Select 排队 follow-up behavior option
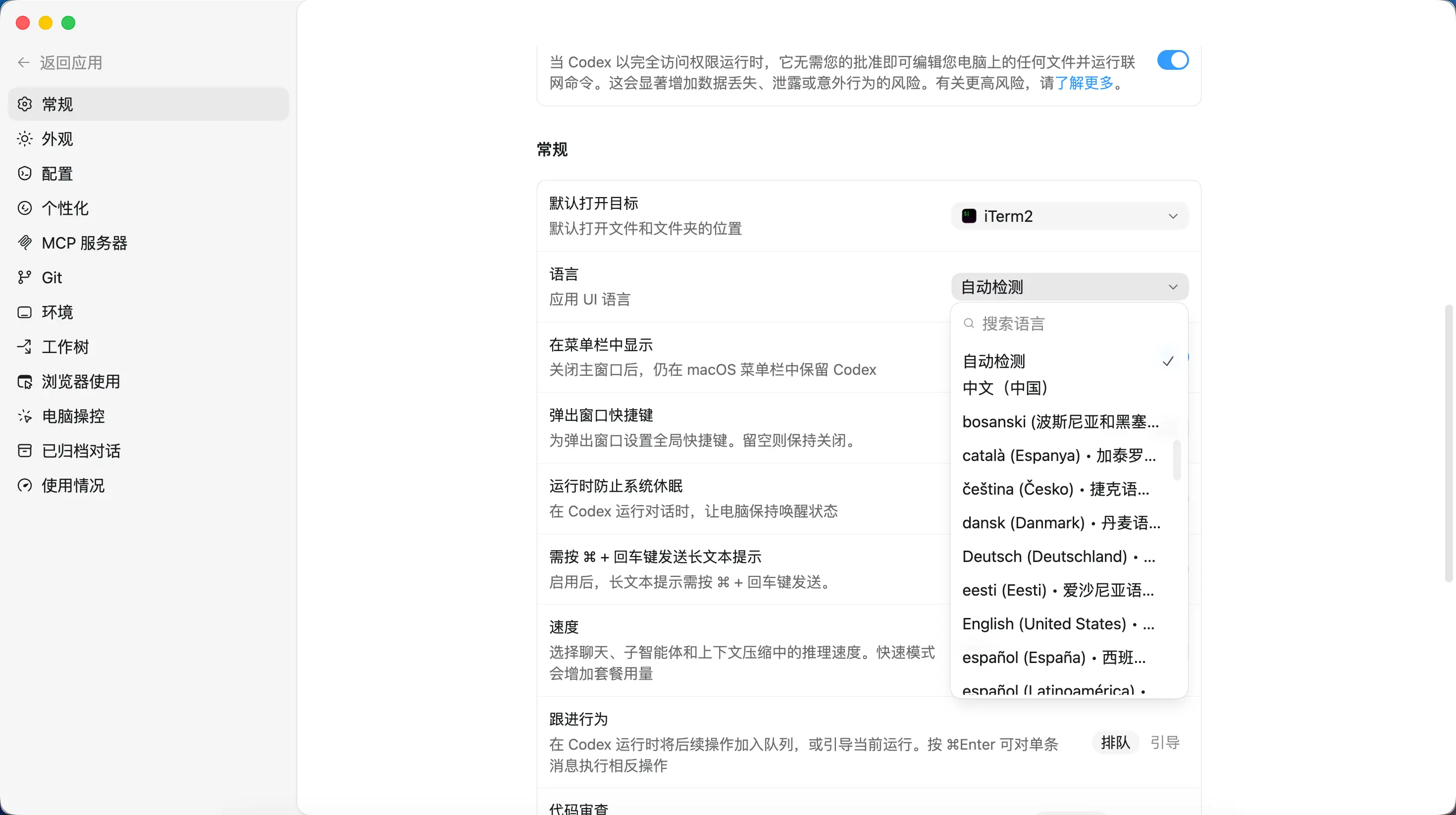 1115,743
